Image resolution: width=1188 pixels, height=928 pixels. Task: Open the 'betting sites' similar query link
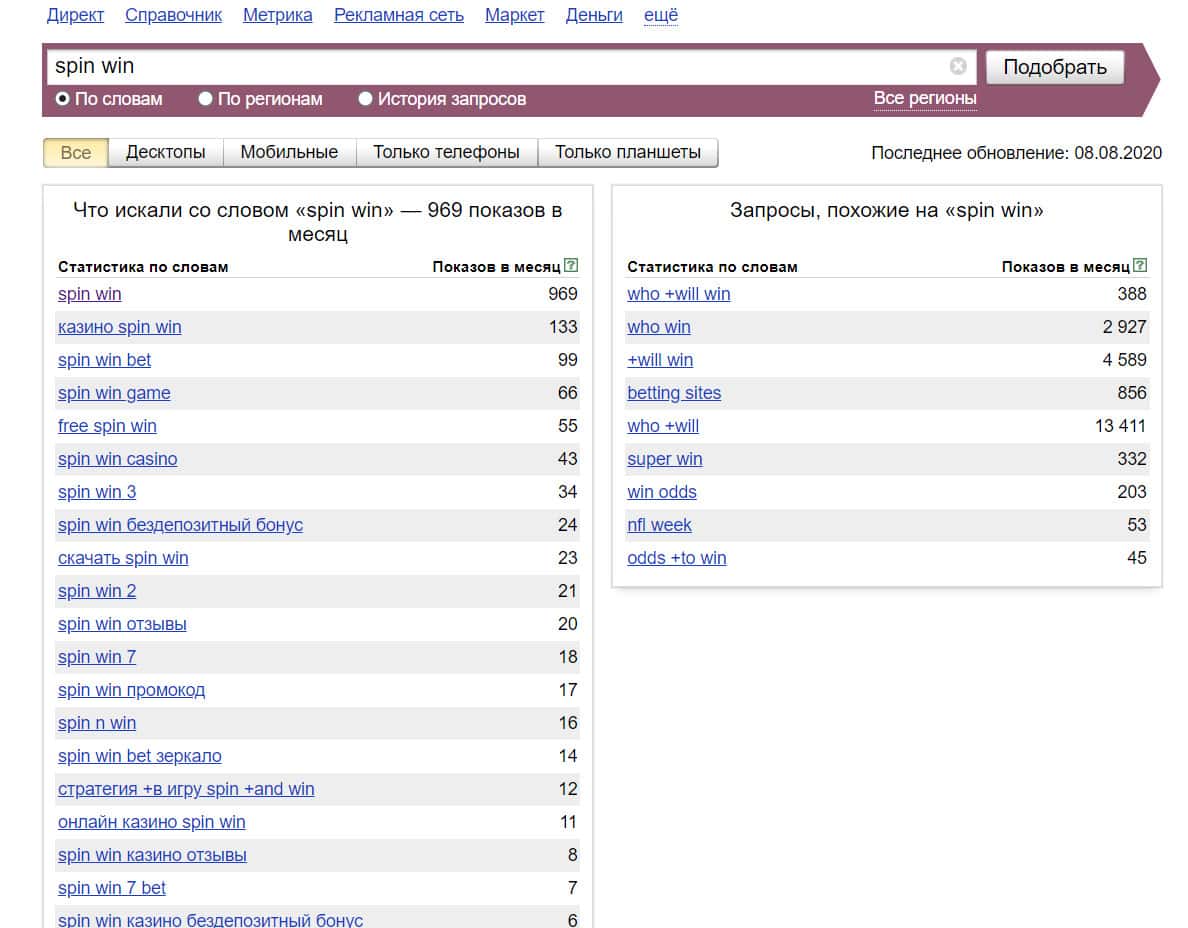[x=673, y=393]
